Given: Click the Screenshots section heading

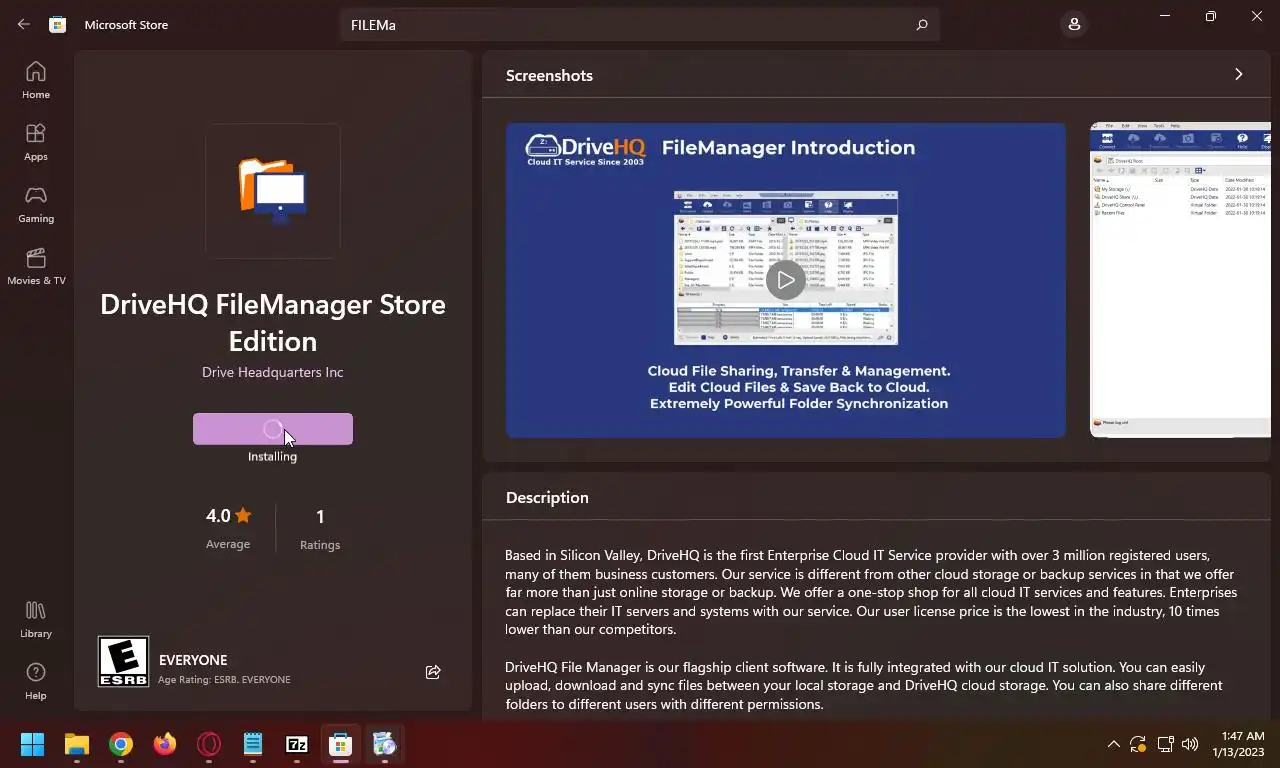Looking at the screenshot, I should click(x=549, y=75).
